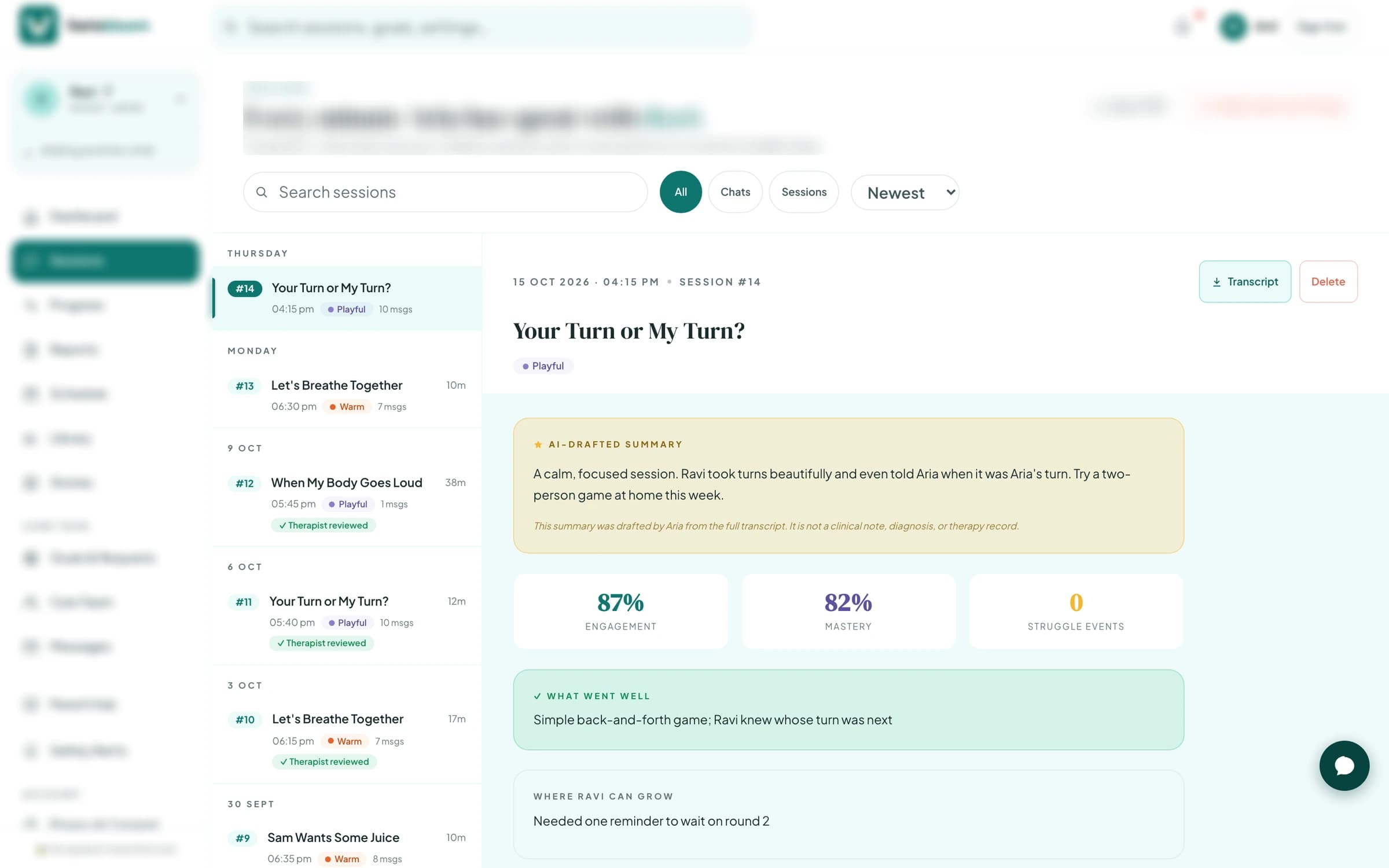The height and width of the screenshot is (868, 1389).
Task: Click the Playful tag on session #14 row
Action: click(x=347, y=310)
